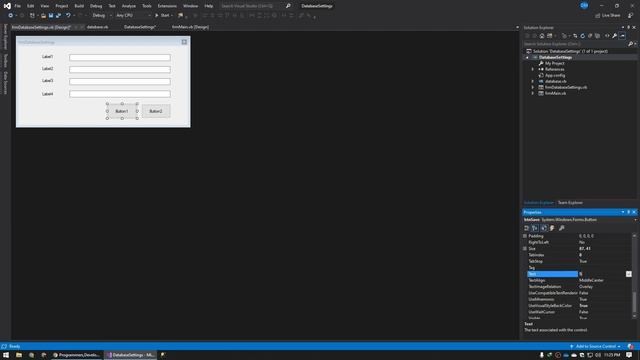Click the account avatar in title bar
The width and height of the screenshot is (640, 360).
(584, 5)
